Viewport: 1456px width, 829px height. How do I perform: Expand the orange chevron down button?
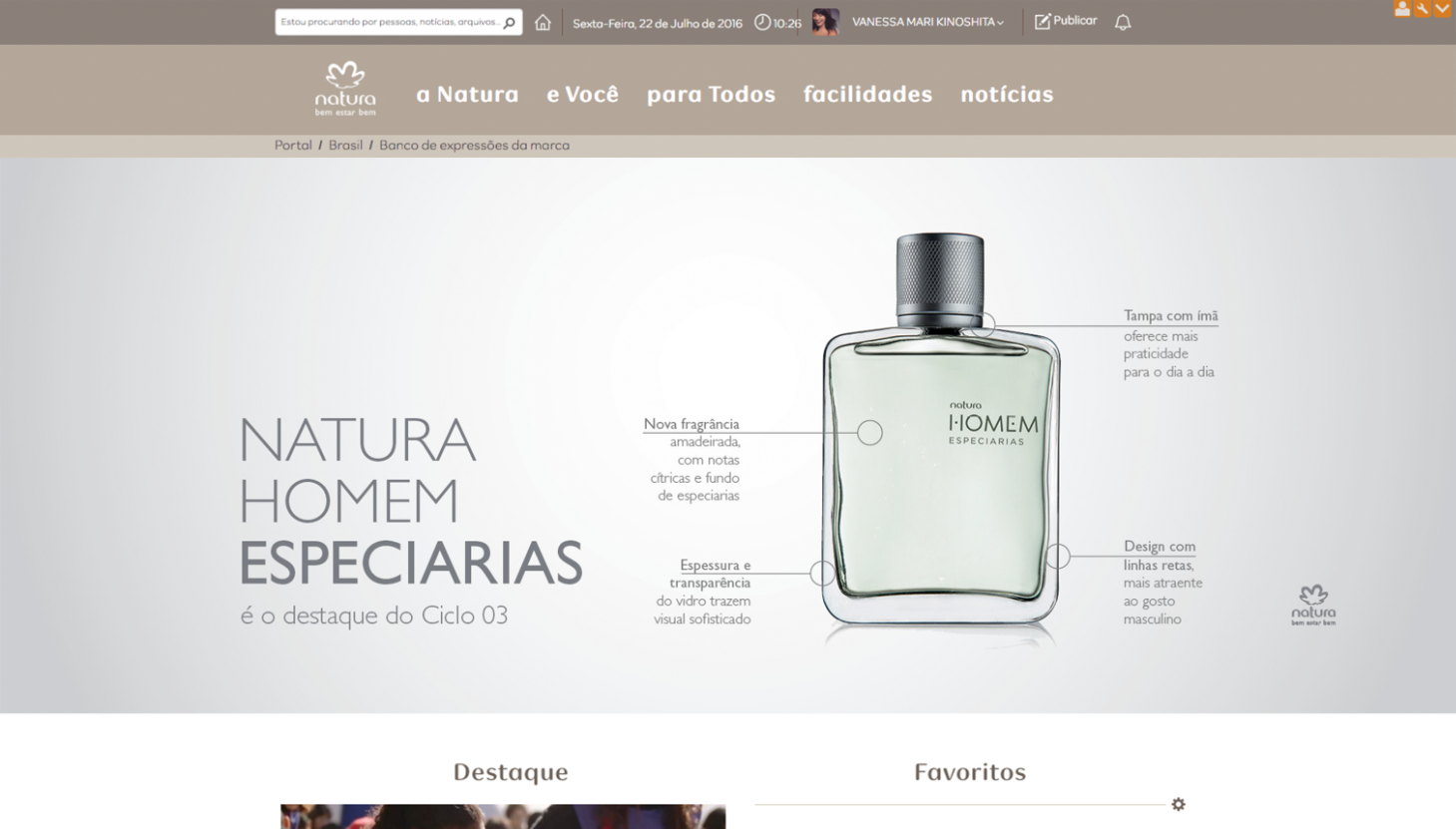point(1443,8)
